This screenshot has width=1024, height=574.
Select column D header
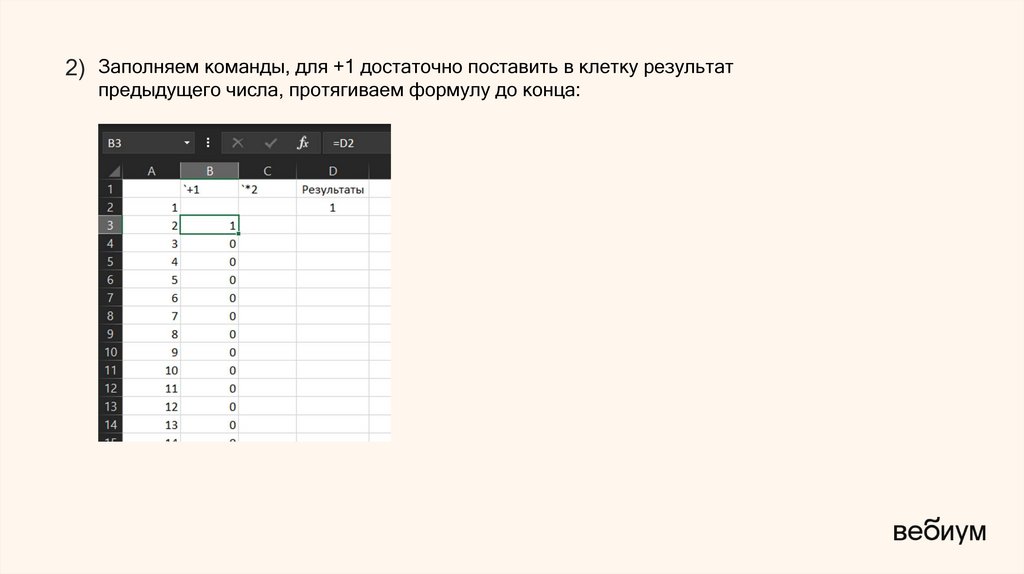[332, 171]
